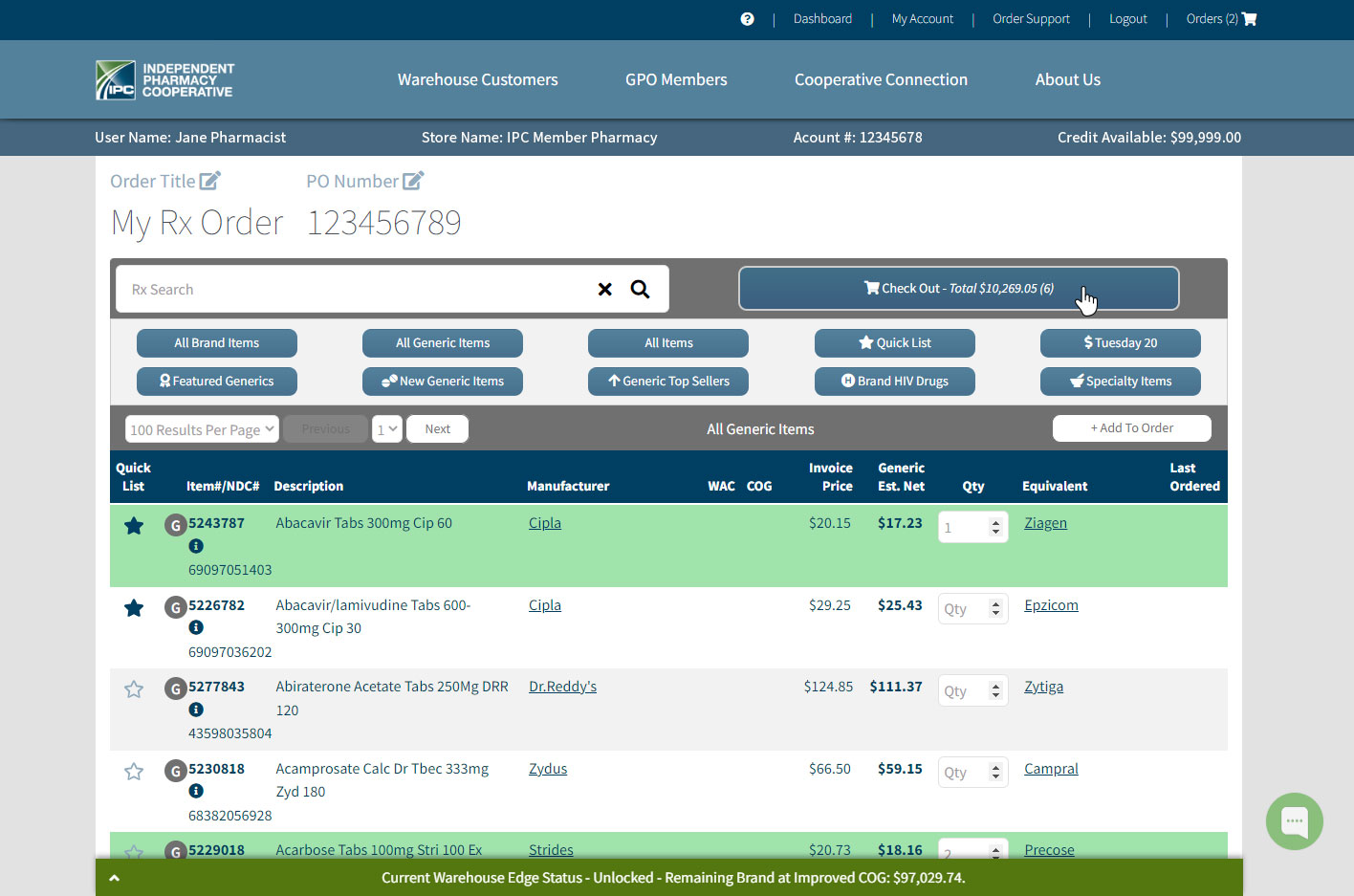Open Cooperative Connection menu
Image resolution: width=1354 pixels, height=896 pixels.
tap(881, 79)
